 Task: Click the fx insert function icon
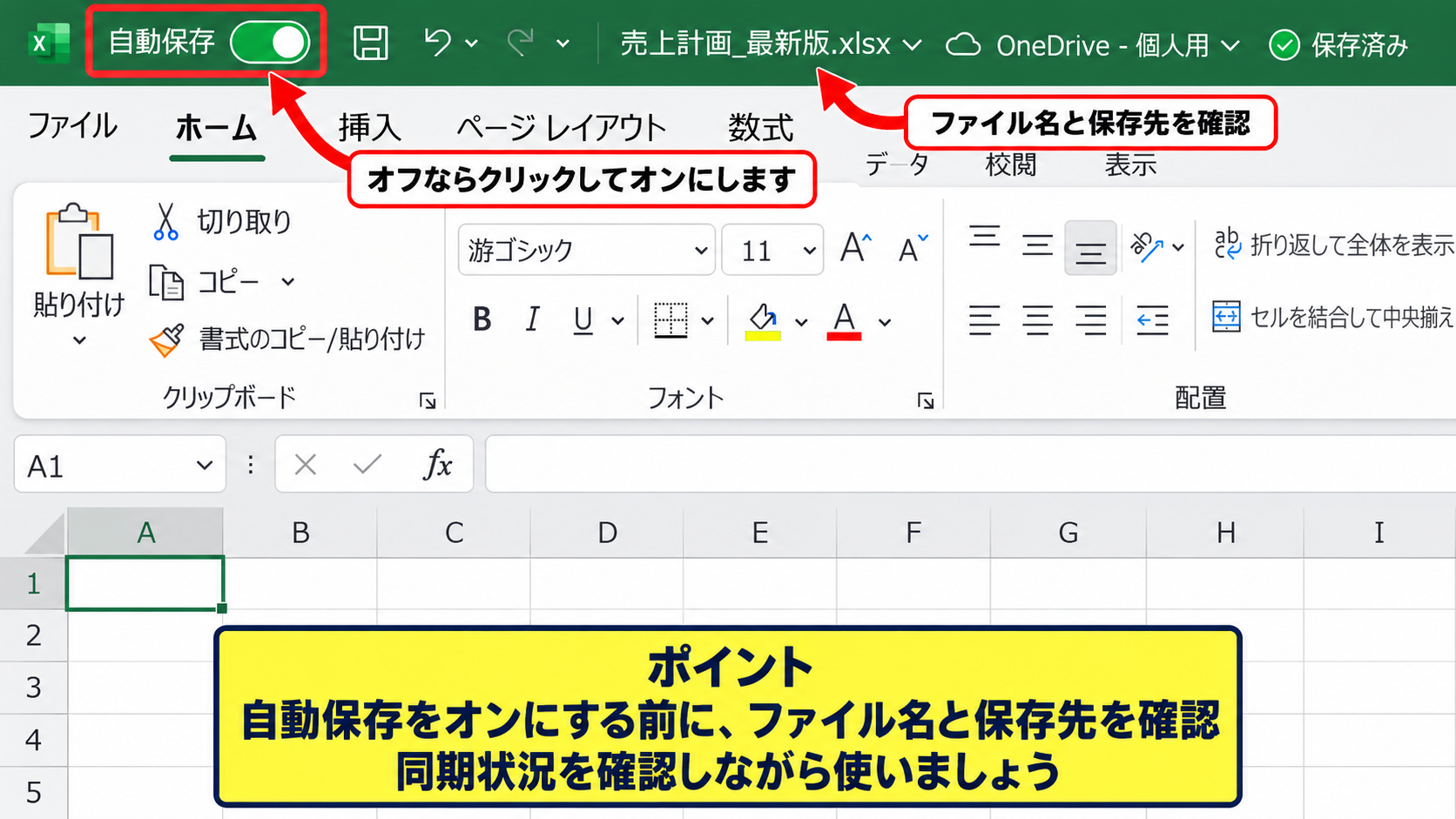(x=437, y=465)
